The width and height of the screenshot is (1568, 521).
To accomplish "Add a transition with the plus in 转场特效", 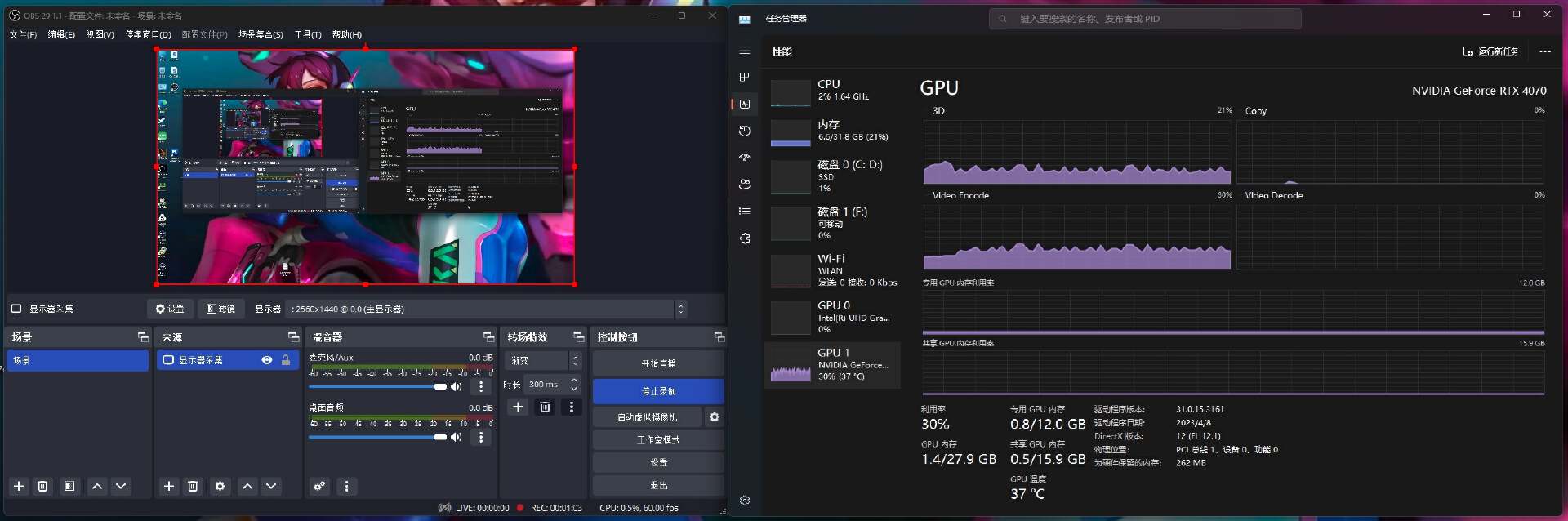I will tap(518, 407).
